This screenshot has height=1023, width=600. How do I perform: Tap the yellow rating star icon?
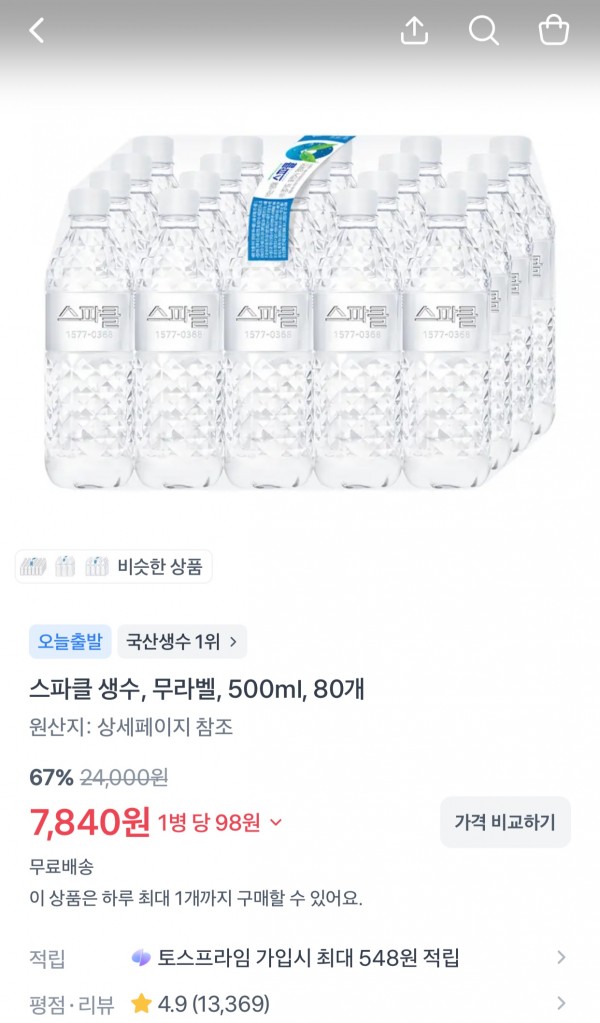(141, 1003)
